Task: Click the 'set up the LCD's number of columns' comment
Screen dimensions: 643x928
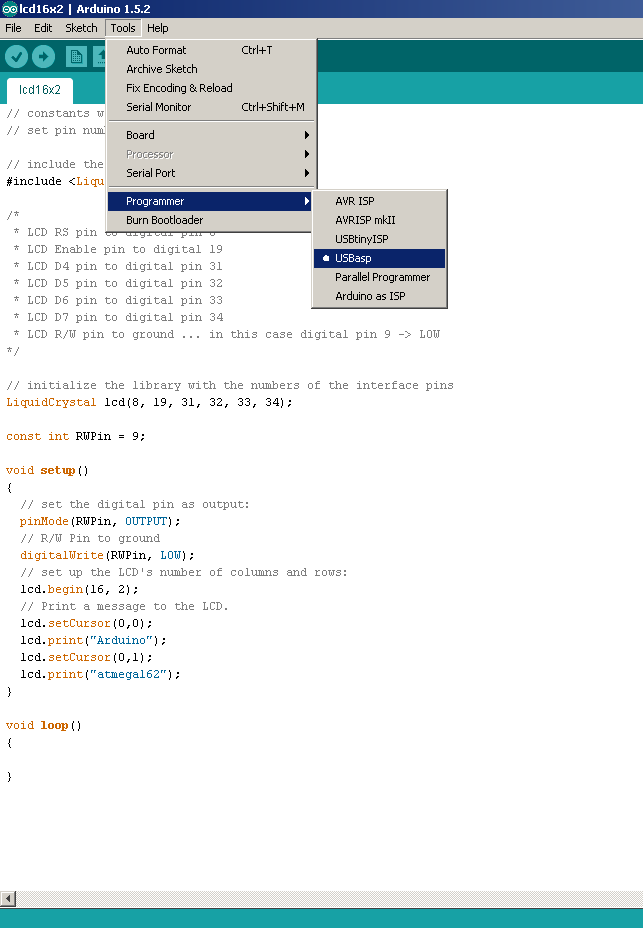Action: [184, 572]
